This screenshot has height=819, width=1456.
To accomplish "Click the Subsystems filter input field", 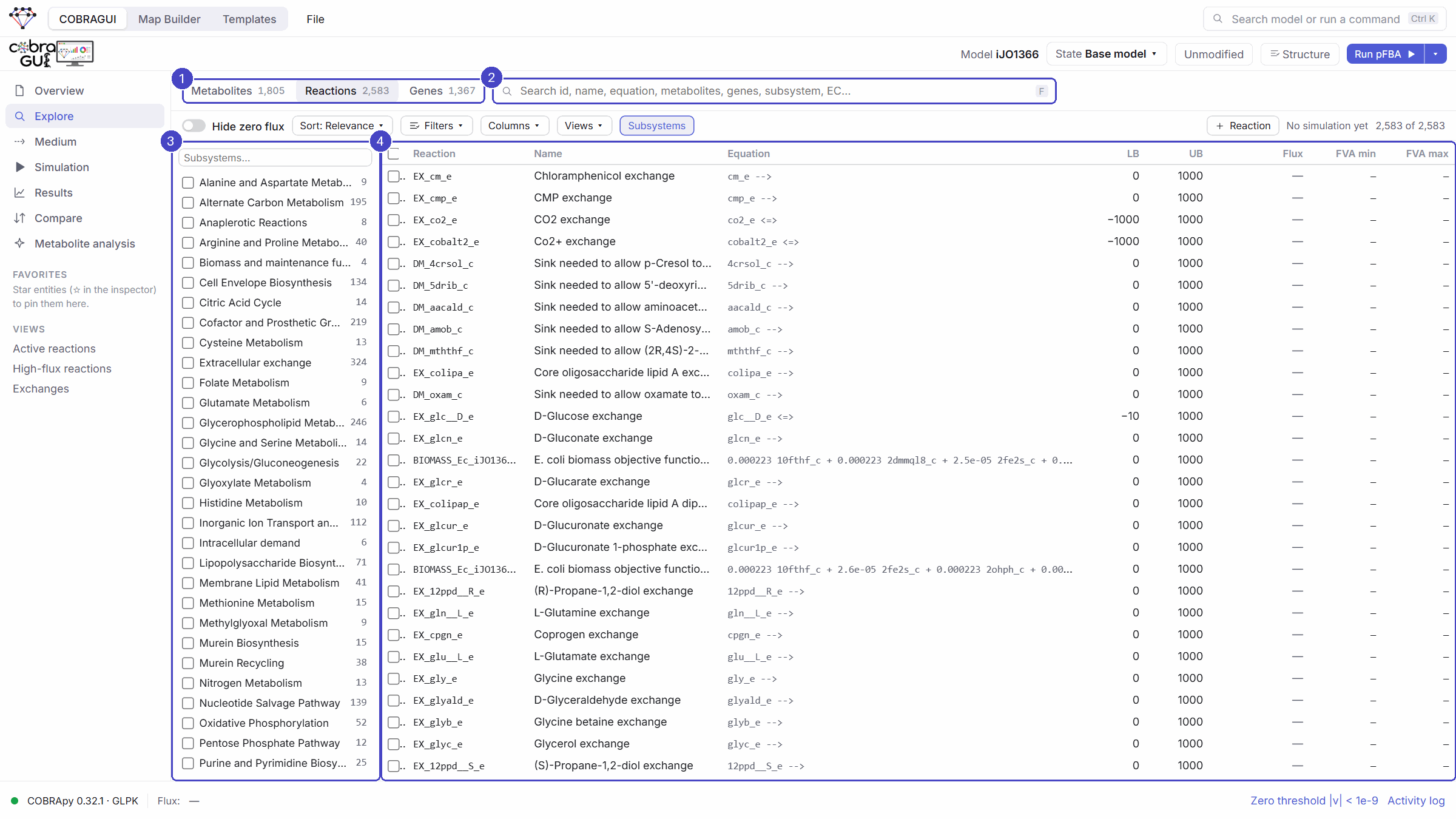I will tap(275, 158).
